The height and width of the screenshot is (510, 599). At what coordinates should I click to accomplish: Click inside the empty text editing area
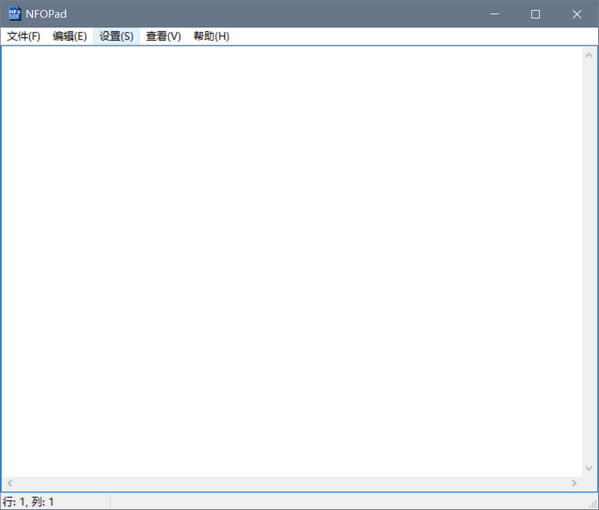292,261
